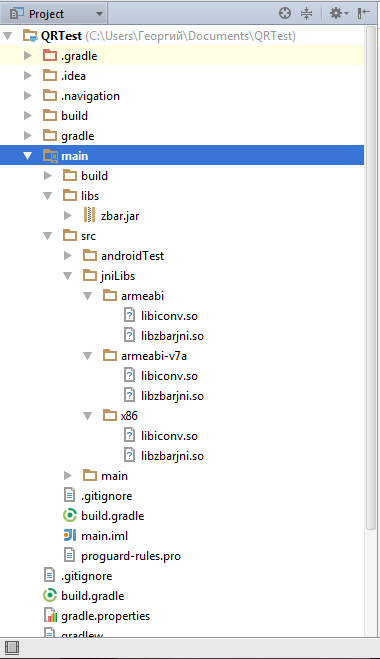This screenshot has height=659, width=380.
Task: Click the vertical scrollbar thumb
Action: pos(370,277)
